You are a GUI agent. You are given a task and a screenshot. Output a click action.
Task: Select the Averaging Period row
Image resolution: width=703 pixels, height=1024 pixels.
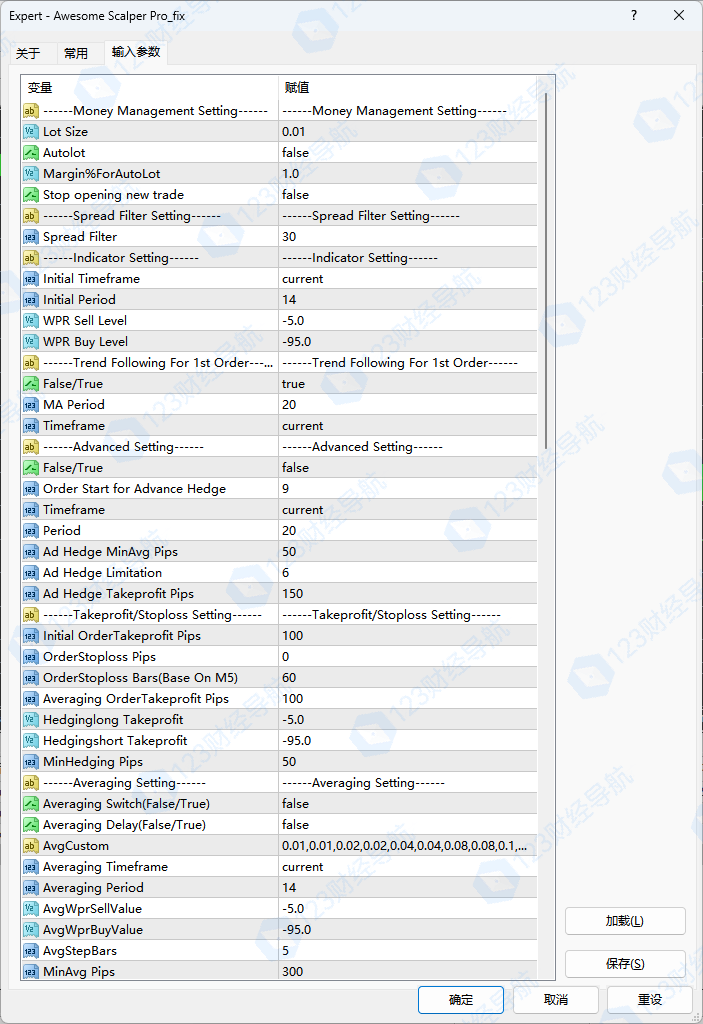(x=280, y=888)
